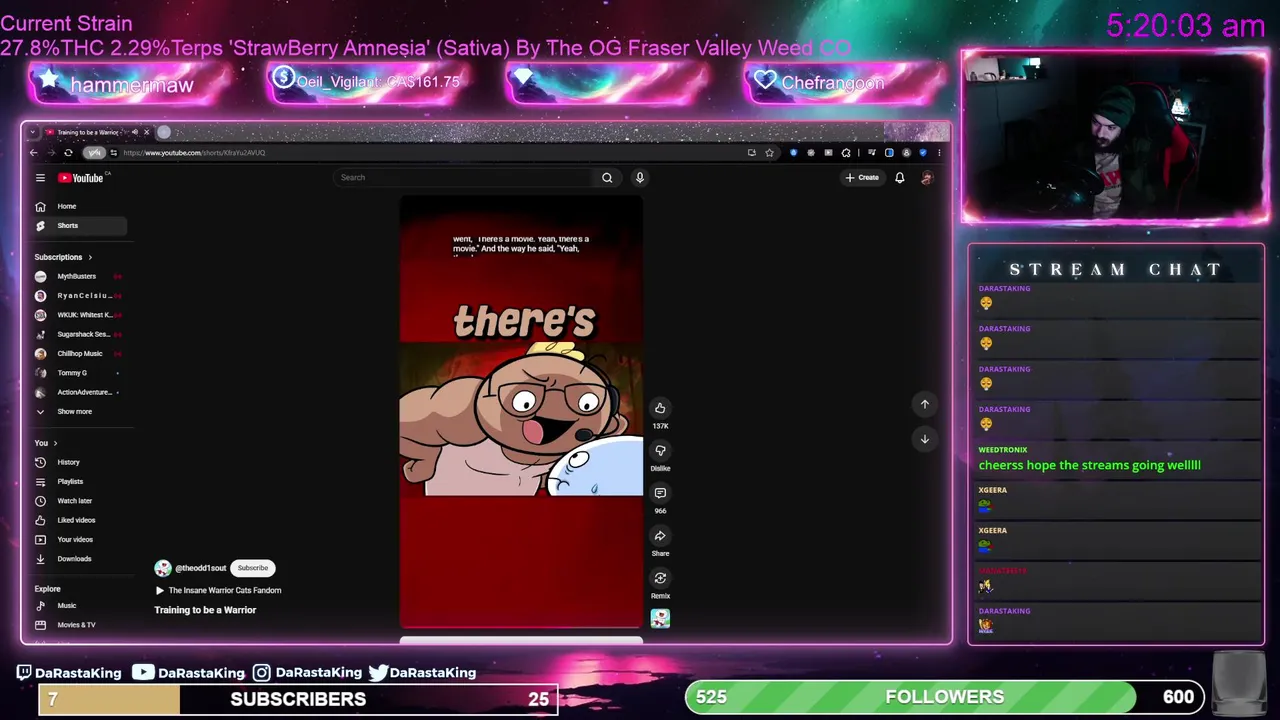Screen dimensions: 1280x720
Task: Open History in sidebar
Action: coord(78,462)
